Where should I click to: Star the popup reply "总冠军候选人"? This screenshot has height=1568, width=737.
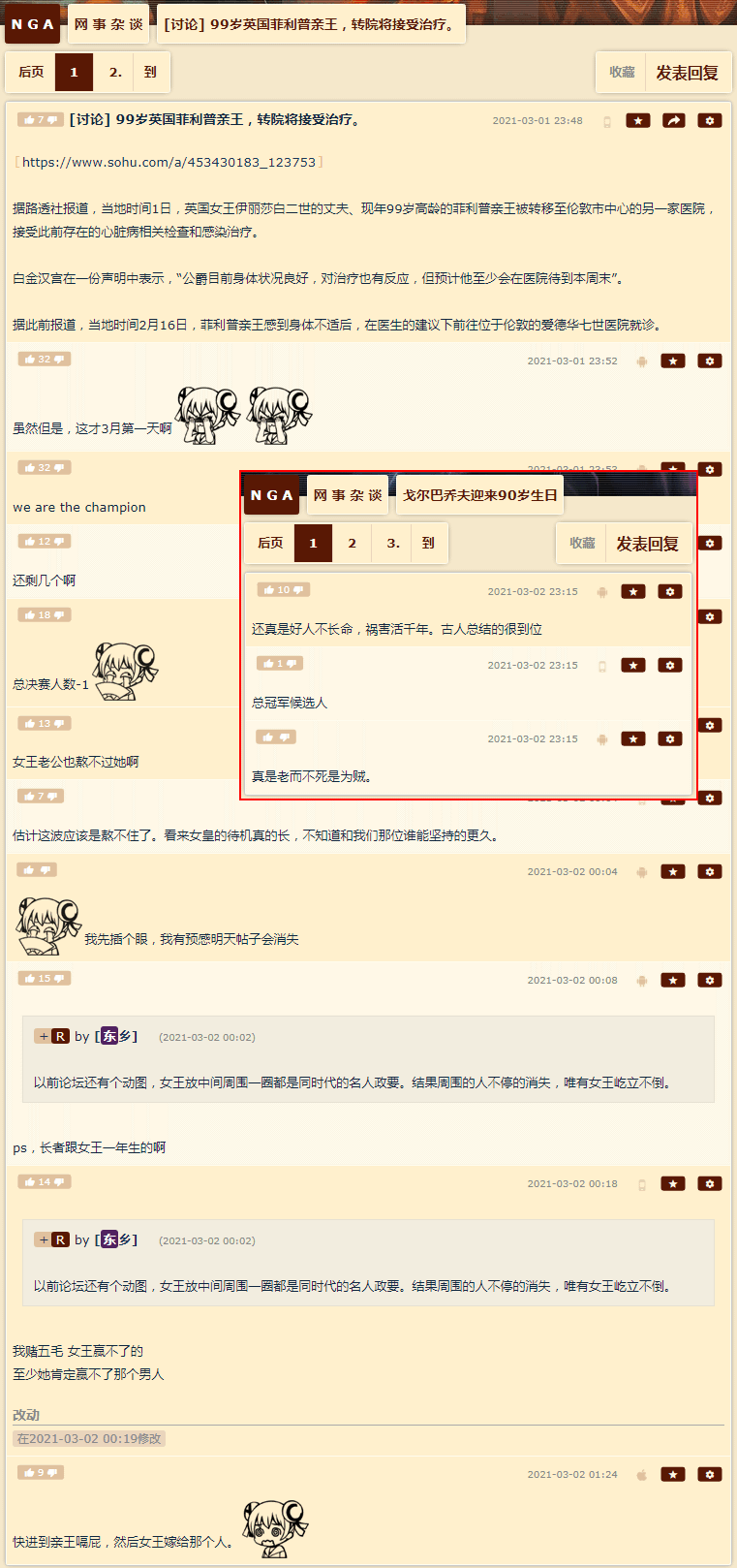(633, 665)
